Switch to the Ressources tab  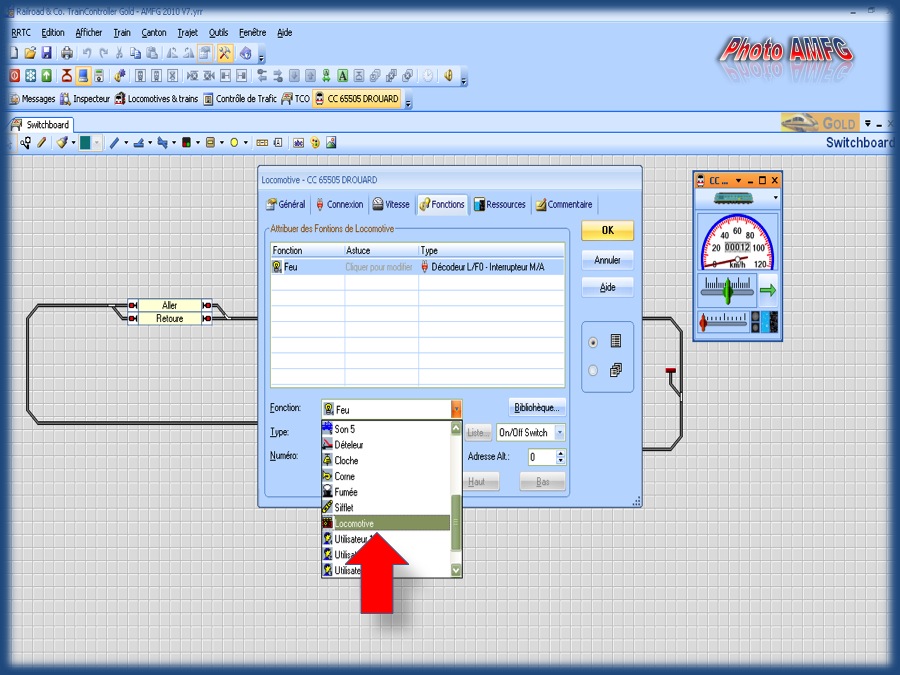click(x=499, y=204)
